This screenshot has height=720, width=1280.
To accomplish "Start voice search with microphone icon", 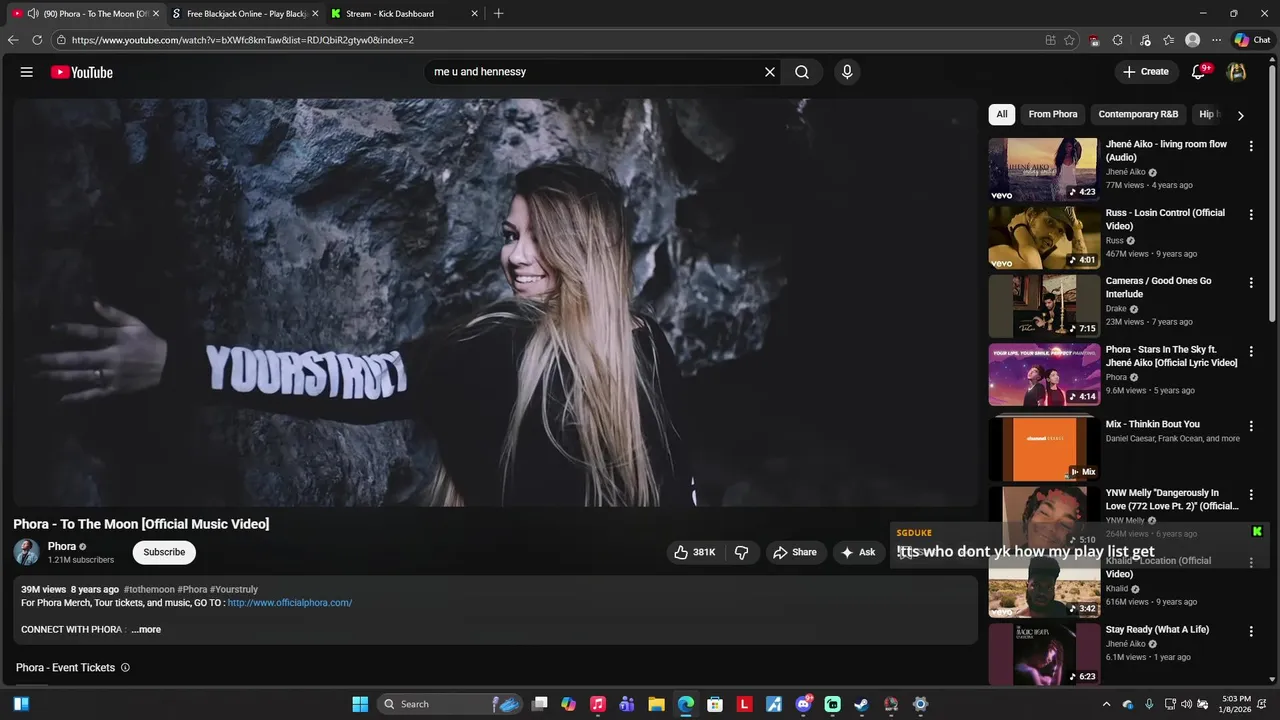I will tap(847, 72).
